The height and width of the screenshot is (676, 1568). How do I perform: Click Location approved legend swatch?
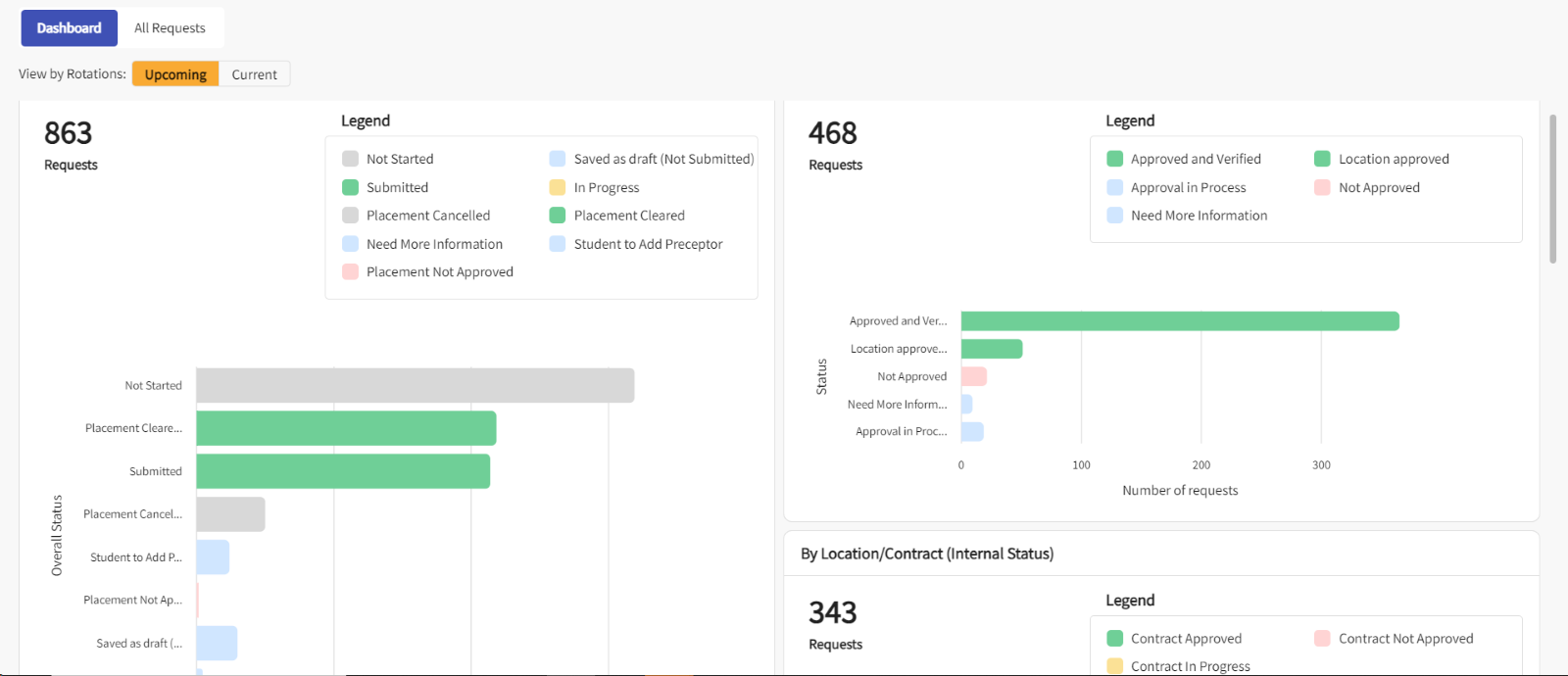click(x=1322, y=159)
